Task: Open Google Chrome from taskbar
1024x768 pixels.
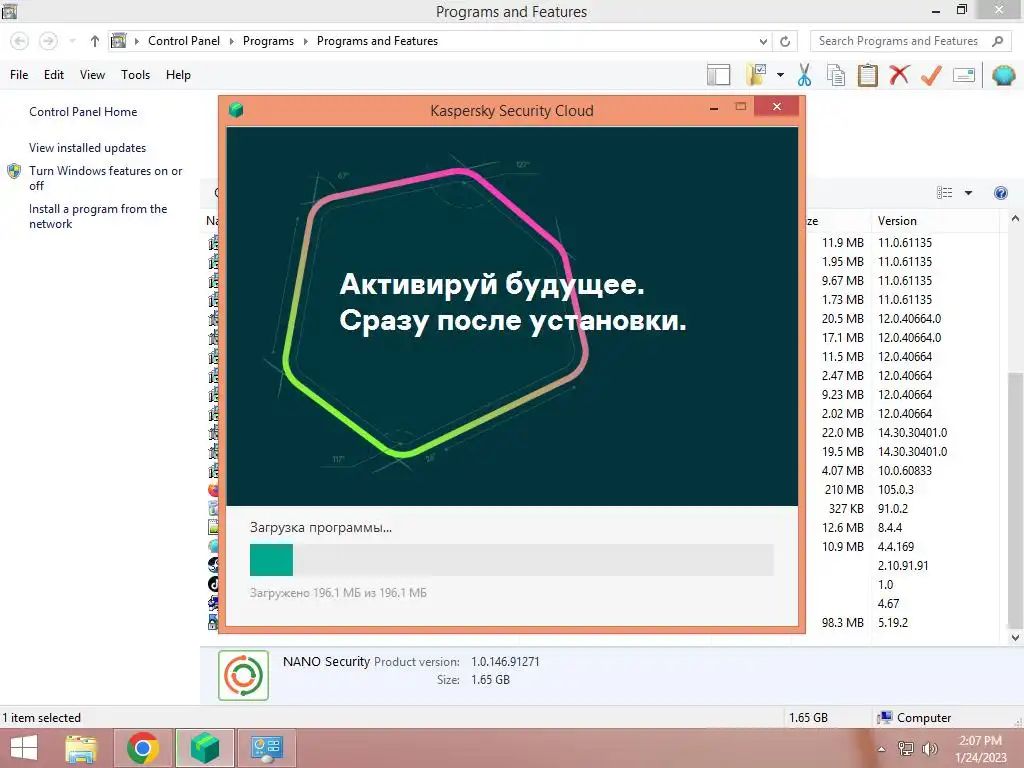Action: [x=143, y=748]
